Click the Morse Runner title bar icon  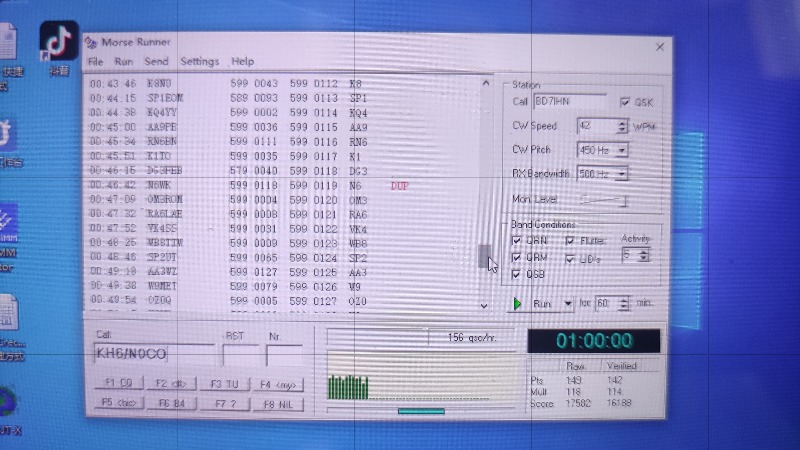(91, 42)
